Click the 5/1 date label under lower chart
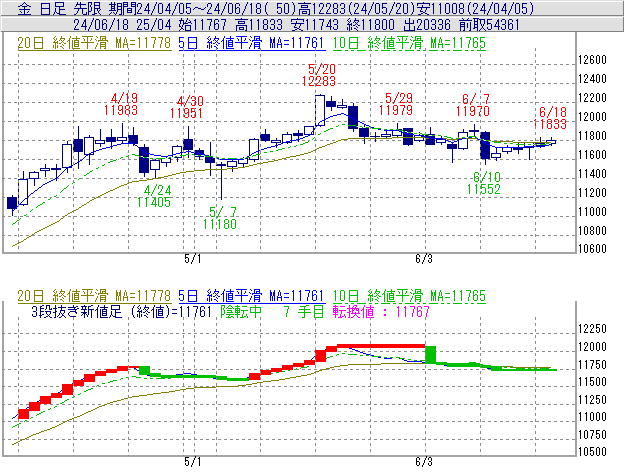This screenshot has width=624, height=475. point(193,462)
